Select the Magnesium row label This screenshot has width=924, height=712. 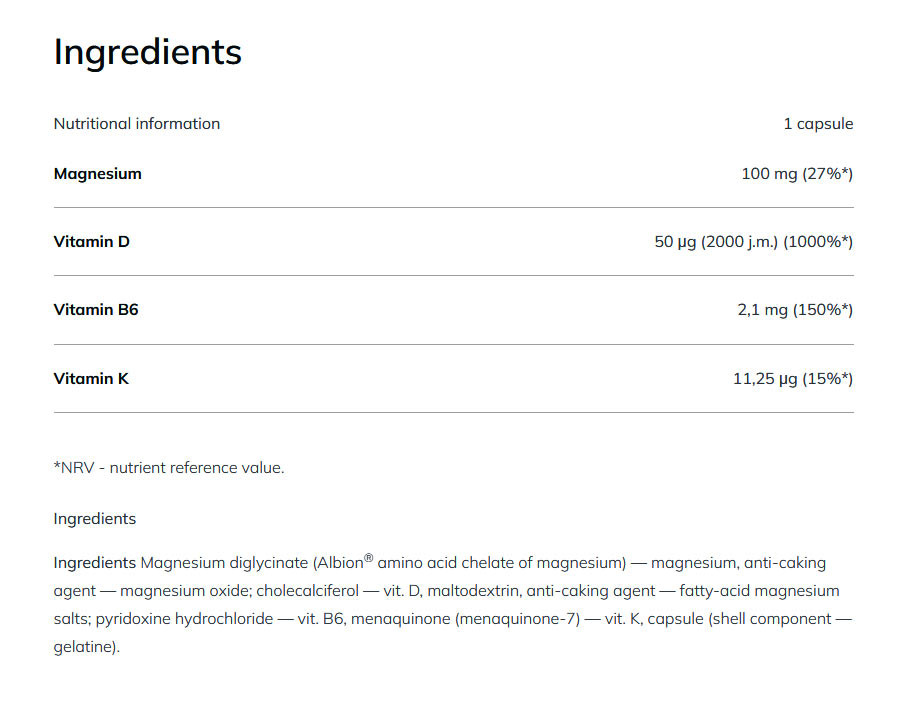click(97, 174)
